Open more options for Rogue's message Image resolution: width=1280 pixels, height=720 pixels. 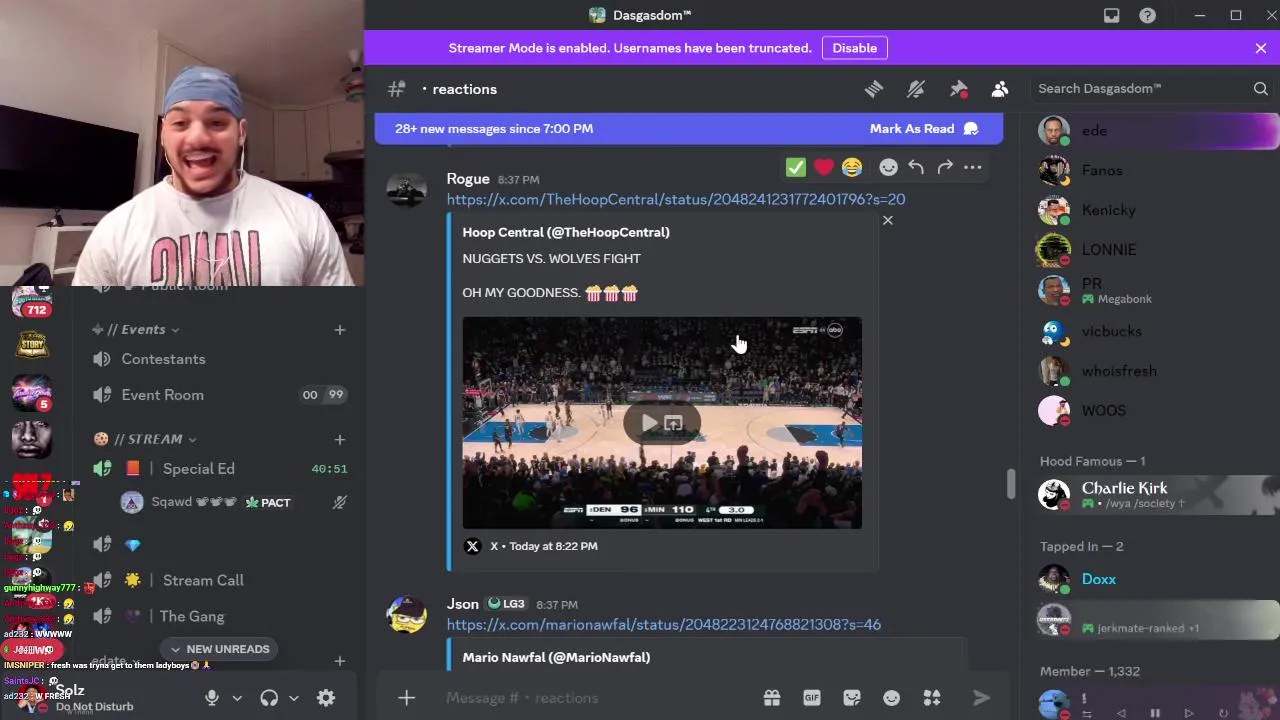pyautogui.click(x=973, y=167)
